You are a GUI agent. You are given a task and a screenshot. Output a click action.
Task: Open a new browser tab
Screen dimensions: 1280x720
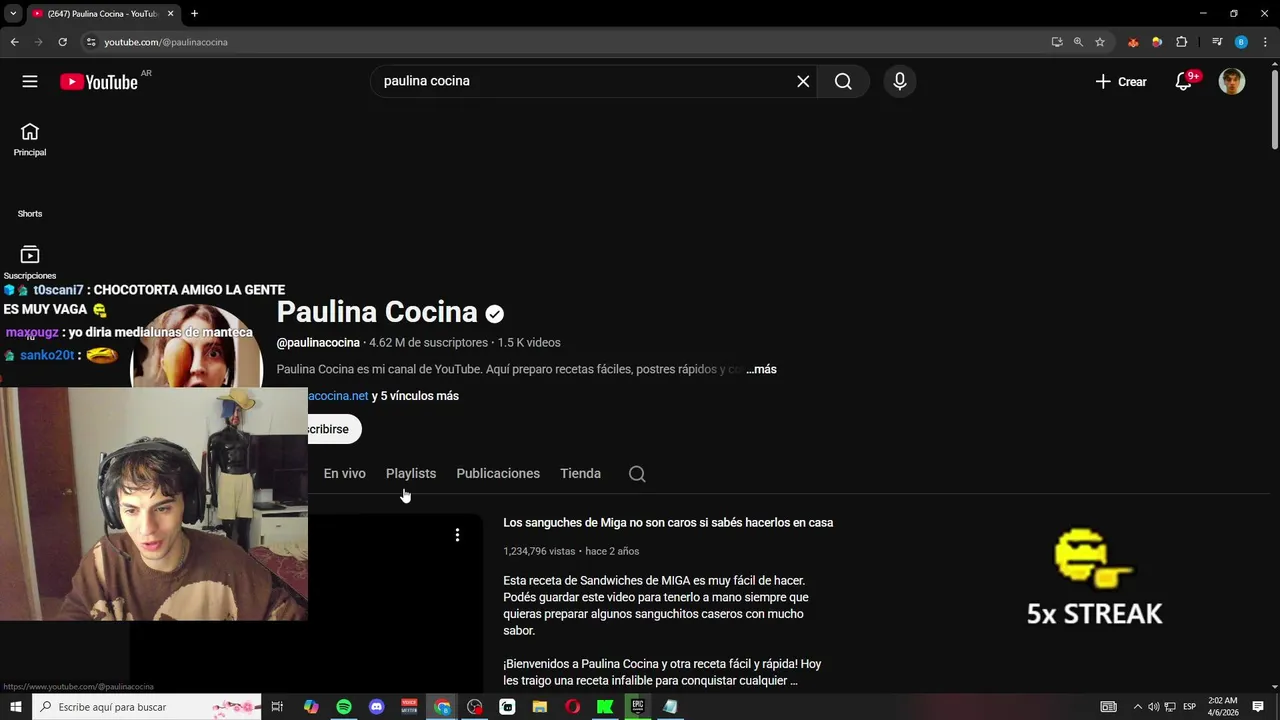[194, 14]
